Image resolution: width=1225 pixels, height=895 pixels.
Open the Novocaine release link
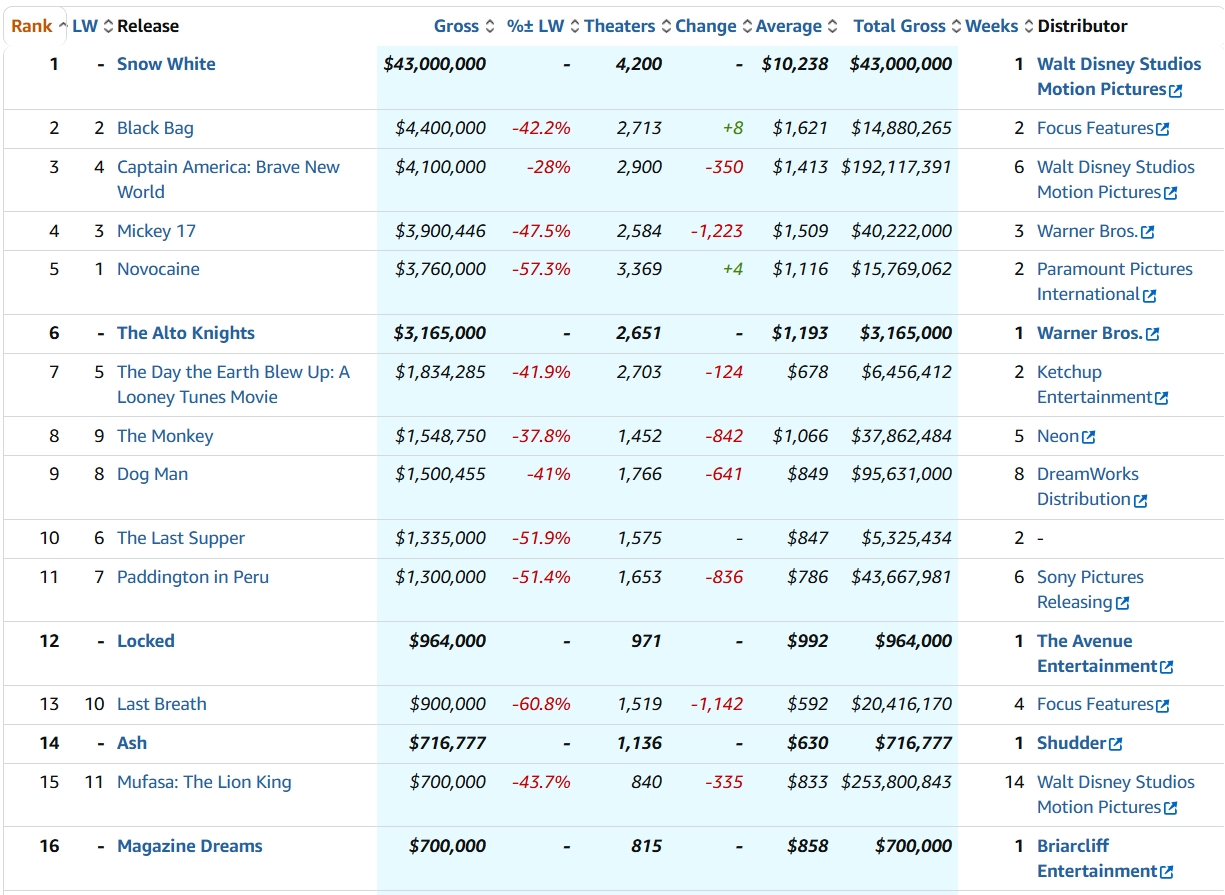tap(158, 269)
